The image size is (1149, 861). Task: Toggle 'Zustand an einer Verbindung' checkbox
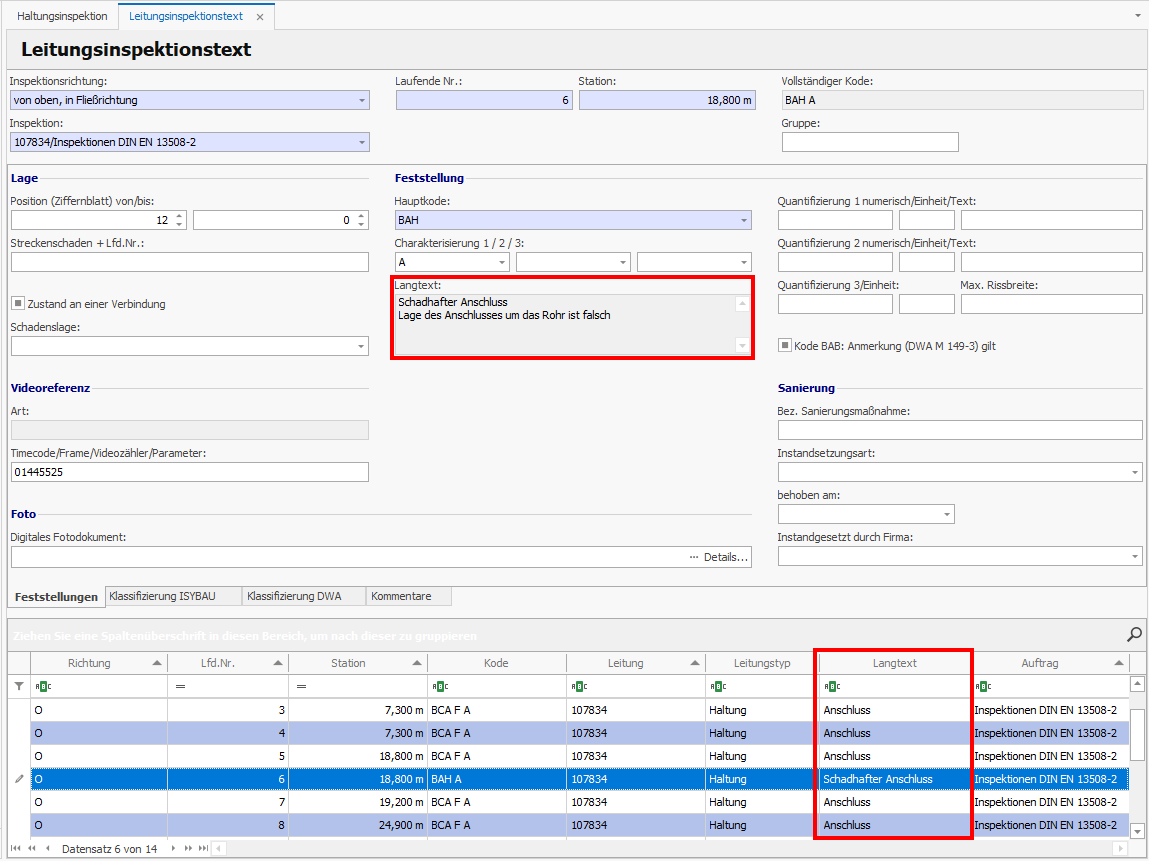(17, 304)
